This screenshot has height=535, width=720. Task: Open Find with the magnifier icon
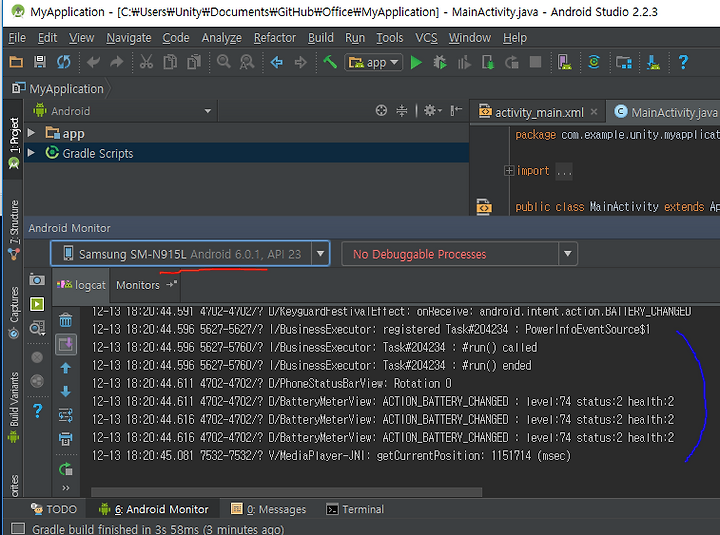click(x=224, y=62)
